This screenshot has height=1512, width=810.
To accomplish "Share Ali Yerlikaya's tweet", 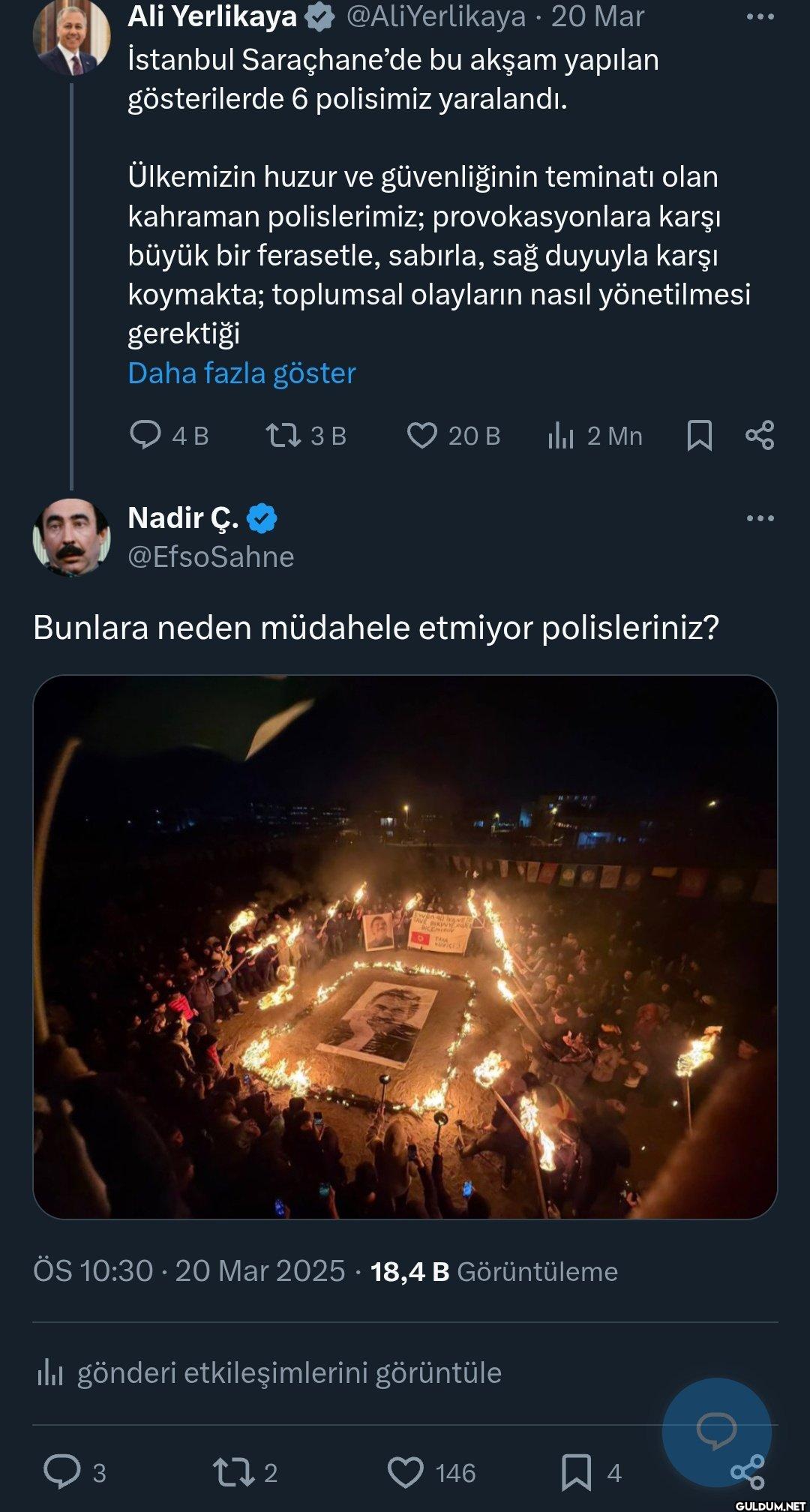I will pos(760,435).
